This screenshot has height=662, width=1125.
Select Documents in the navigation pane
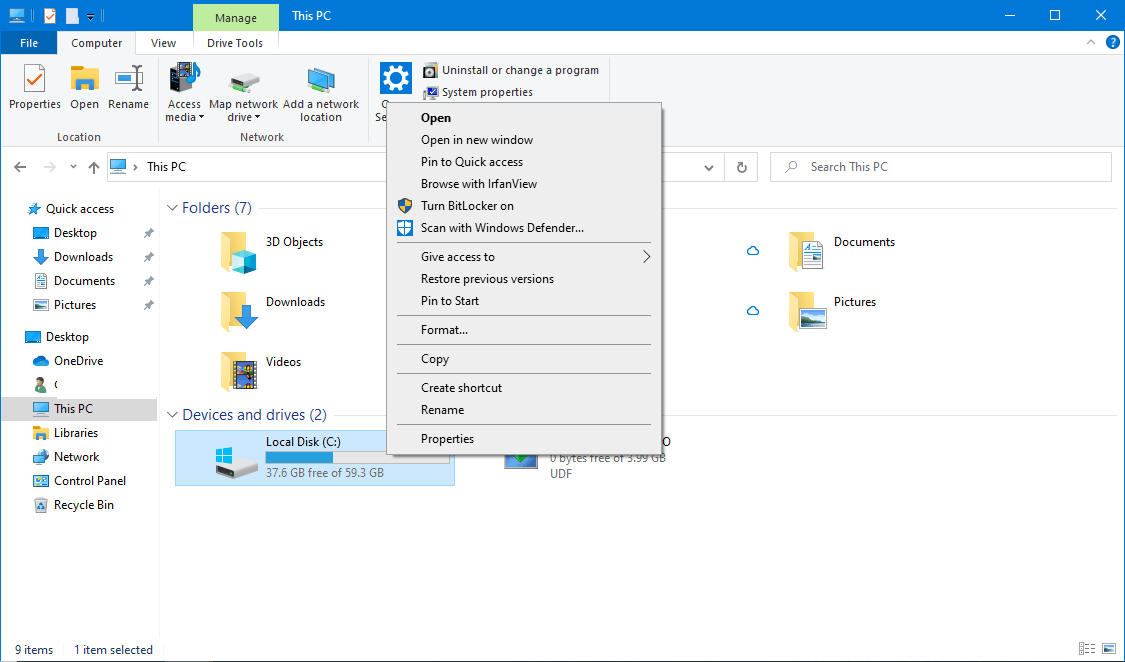click(84, 281)
